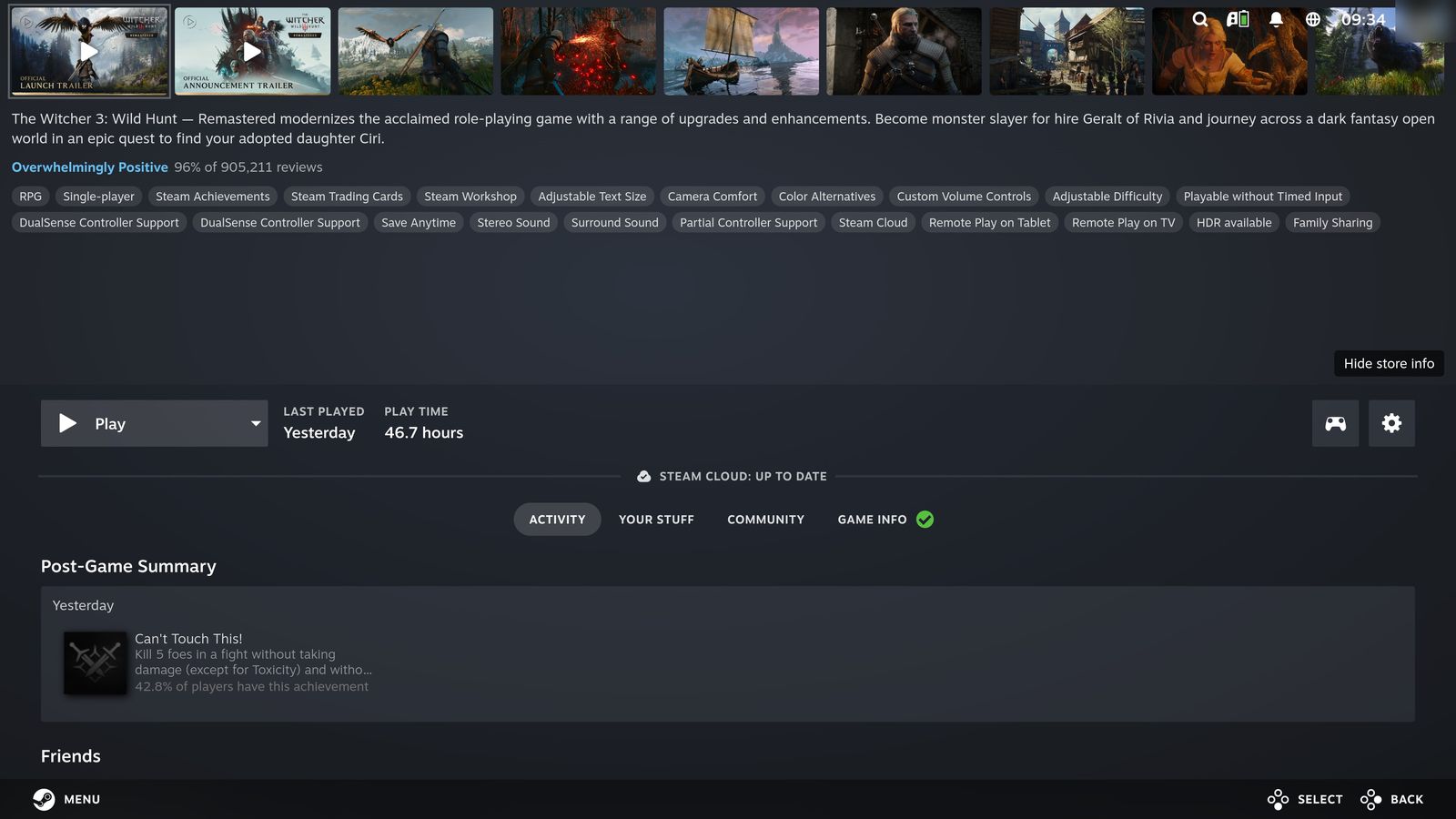
Task: Open game settings gear icon
Action: tap(1391, 423)
